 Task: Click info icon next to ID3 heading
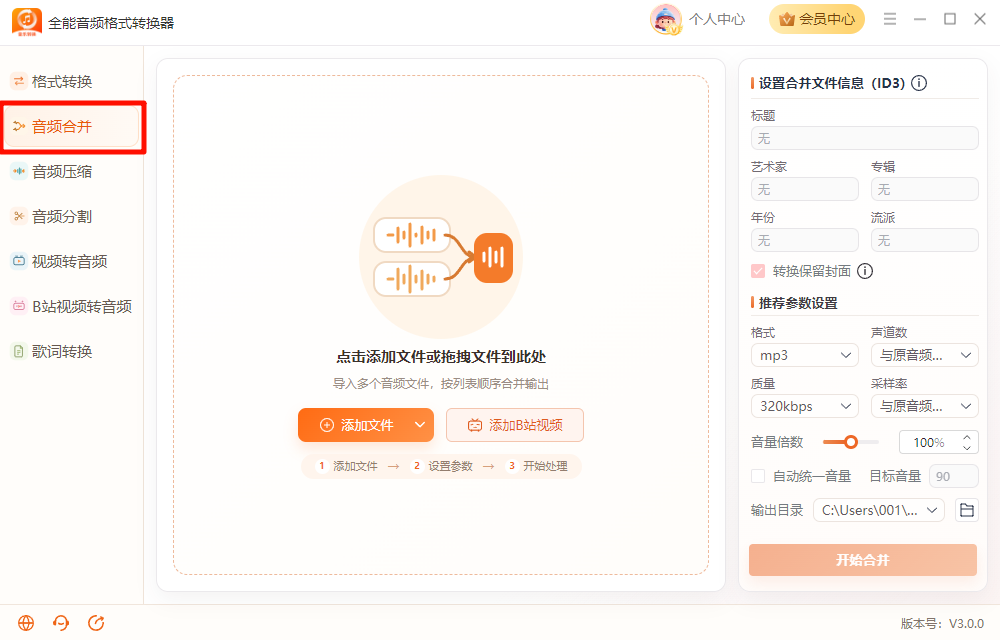coord(919,83)
